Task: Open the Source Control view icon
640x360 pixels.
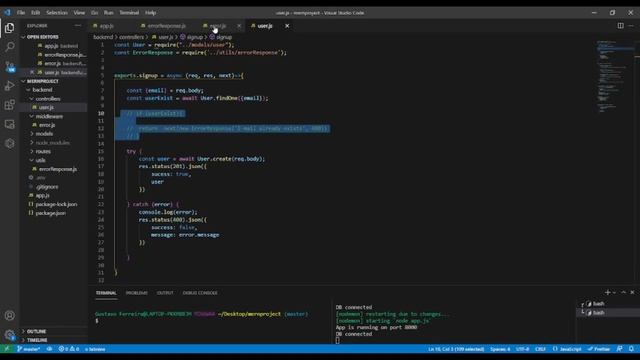Action: tap(9, 66)
